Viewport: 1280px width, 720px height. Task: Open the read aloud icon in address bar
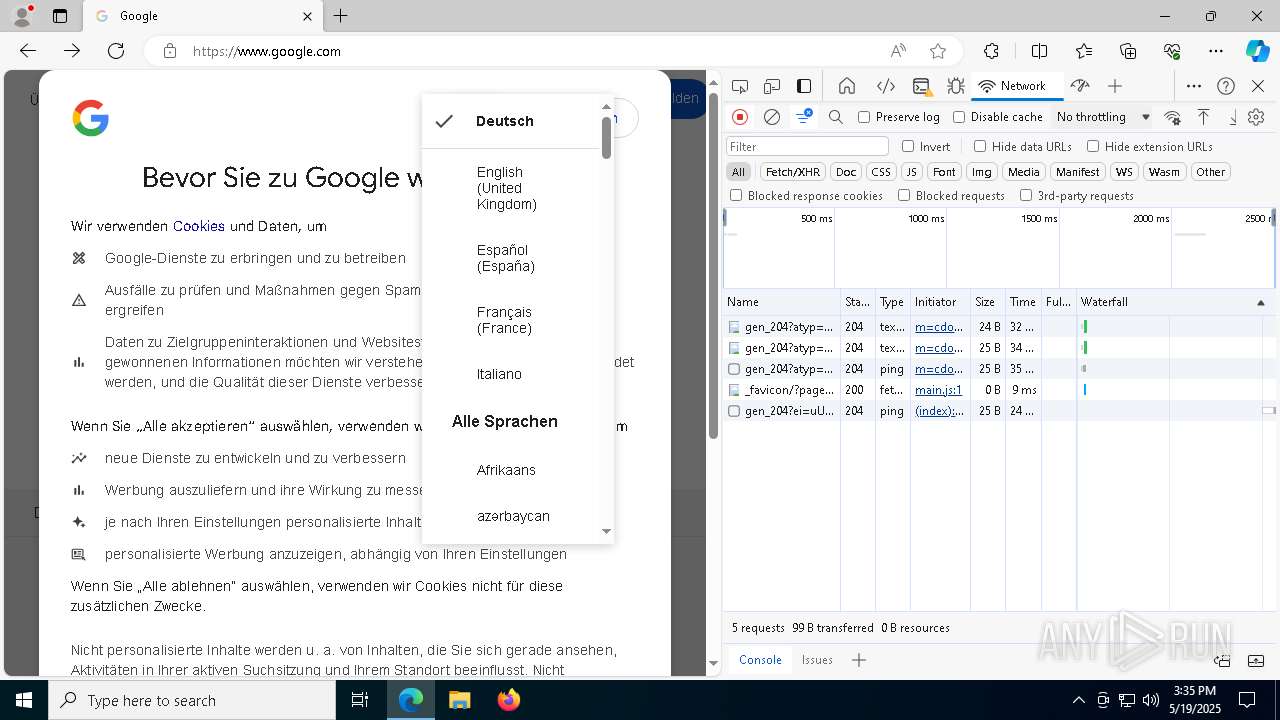(898, 51)
